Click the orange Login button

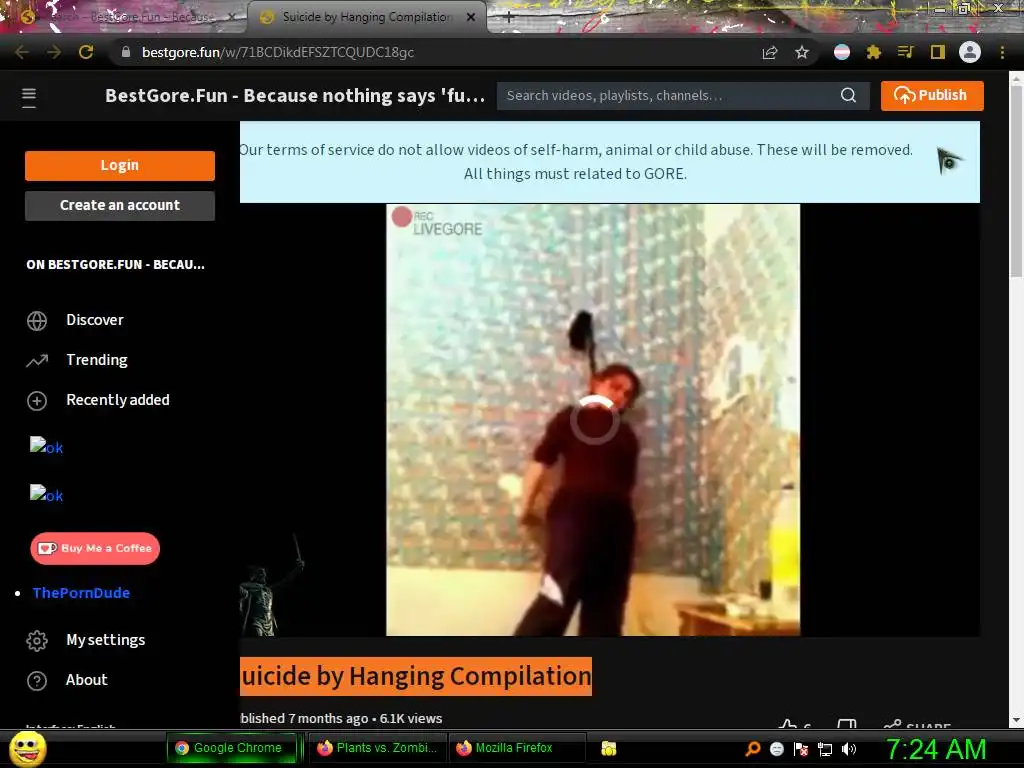(x=120, y=165)
